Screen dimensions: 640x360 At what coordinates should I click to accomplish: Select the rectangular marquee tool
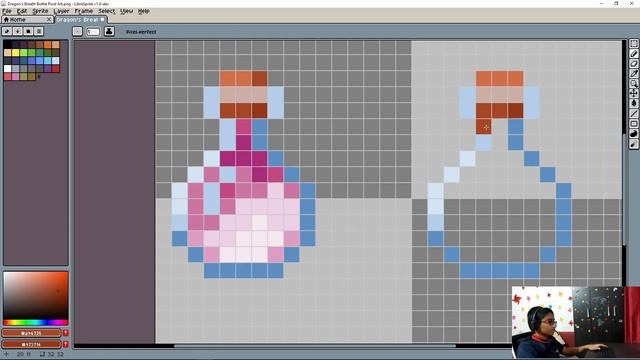[x=633, y=44]
